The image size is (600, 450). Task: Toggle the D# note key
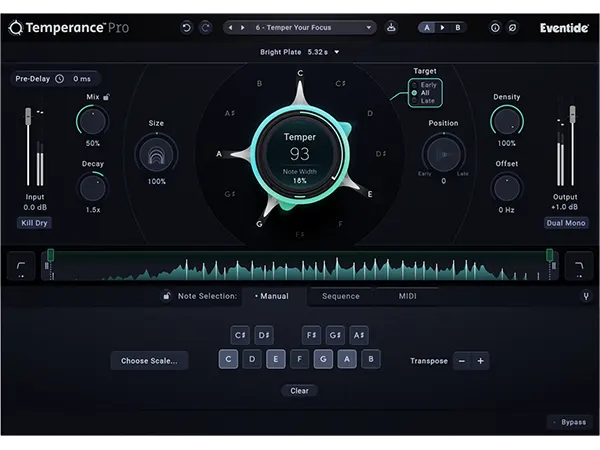click(x=264, y=335)
